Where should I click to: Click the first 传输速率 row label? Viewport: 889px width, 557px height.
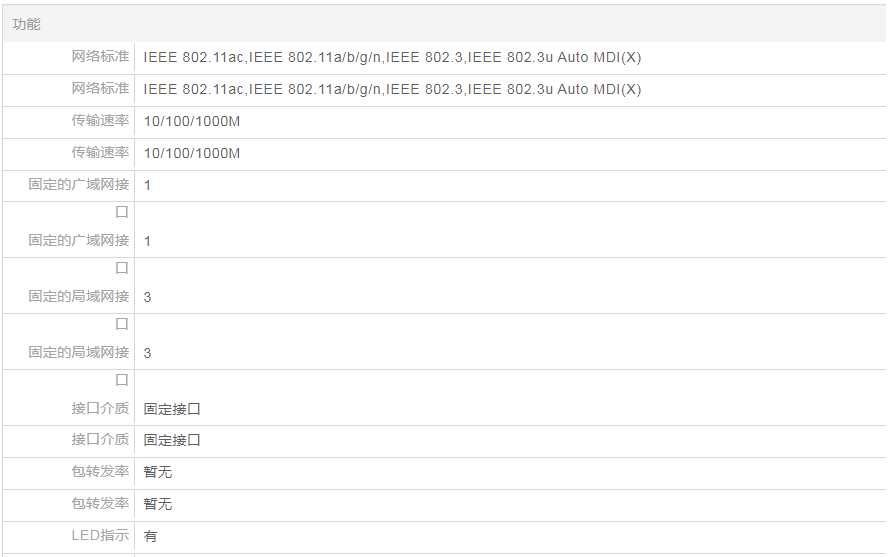coord(100,121)
